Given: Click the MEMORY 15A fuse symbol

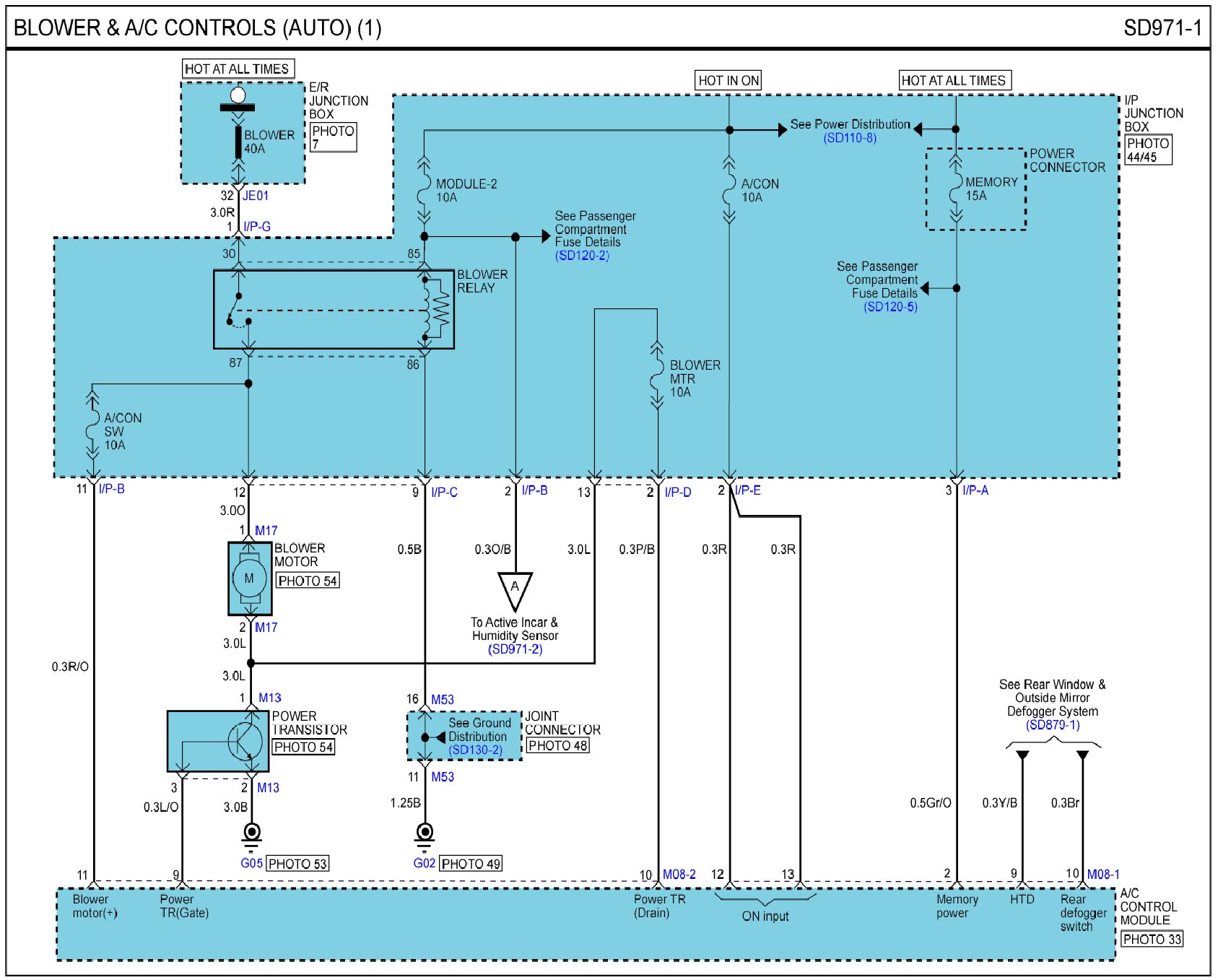Looking at the screenshot, I should click(x=955, y=188).
